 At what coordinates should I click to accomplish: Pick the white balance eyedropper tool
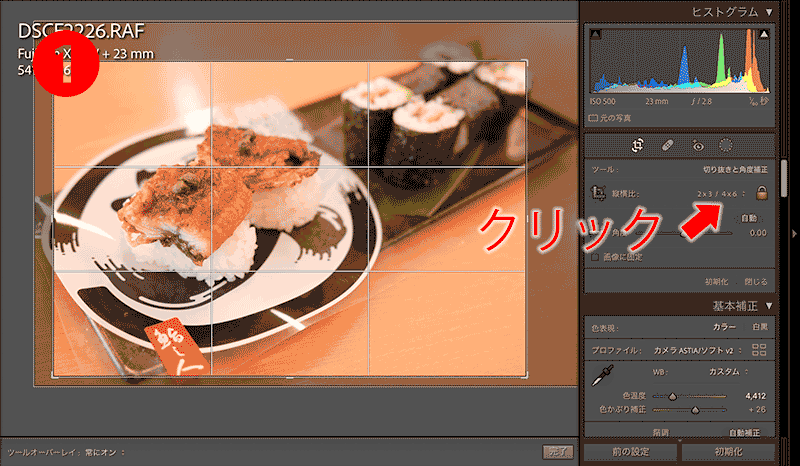pyautogui.click(x=603, y=375)
